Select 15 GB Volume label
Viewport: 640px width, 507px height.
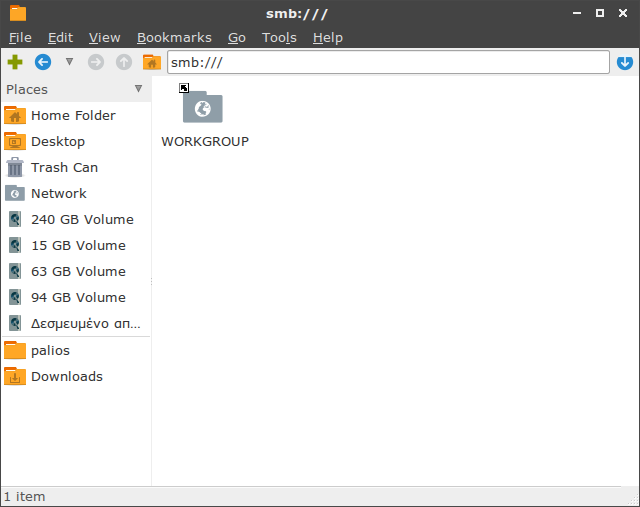(78, 245)
